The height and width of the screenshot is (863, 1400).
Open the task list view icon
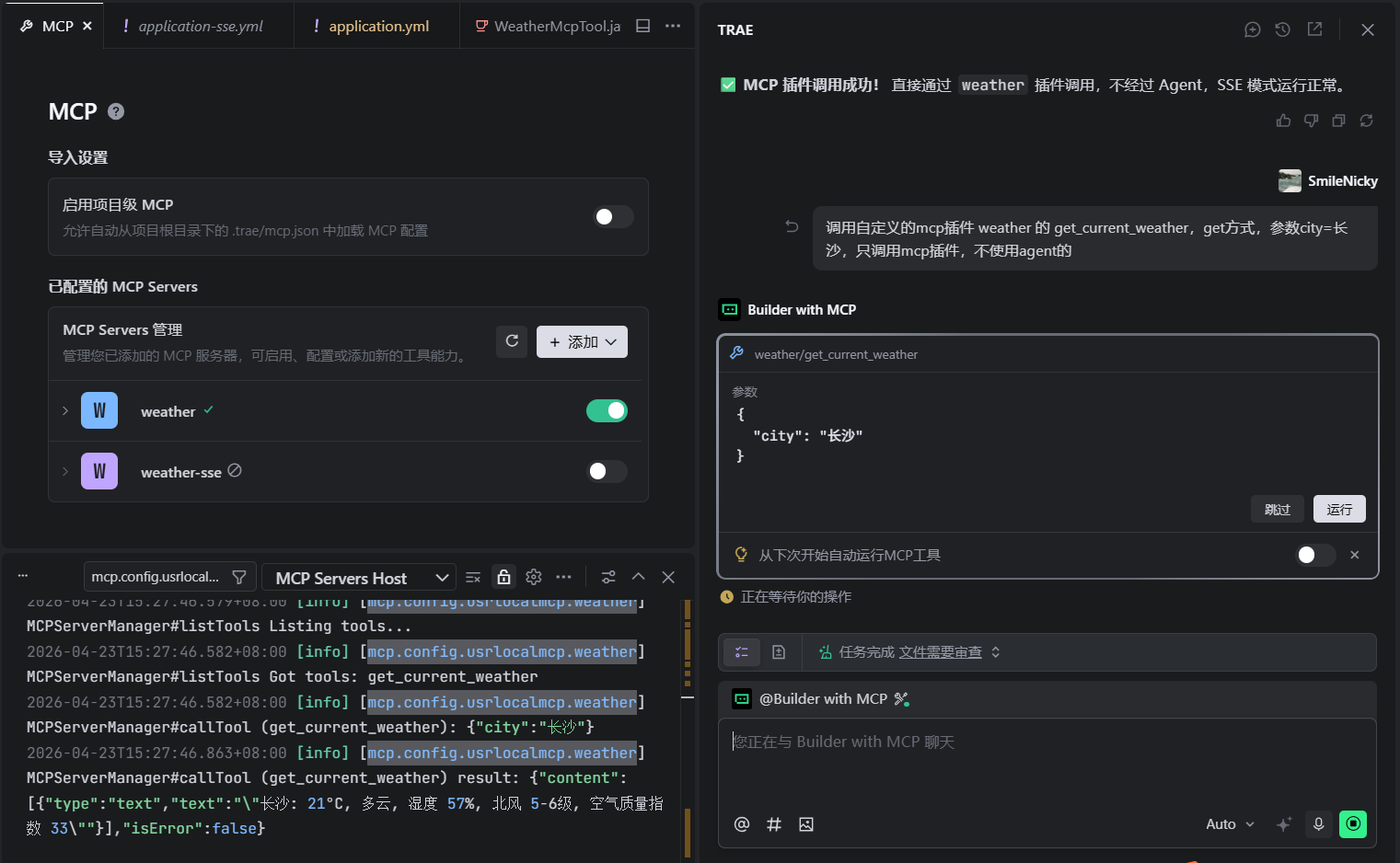[742, 652]
